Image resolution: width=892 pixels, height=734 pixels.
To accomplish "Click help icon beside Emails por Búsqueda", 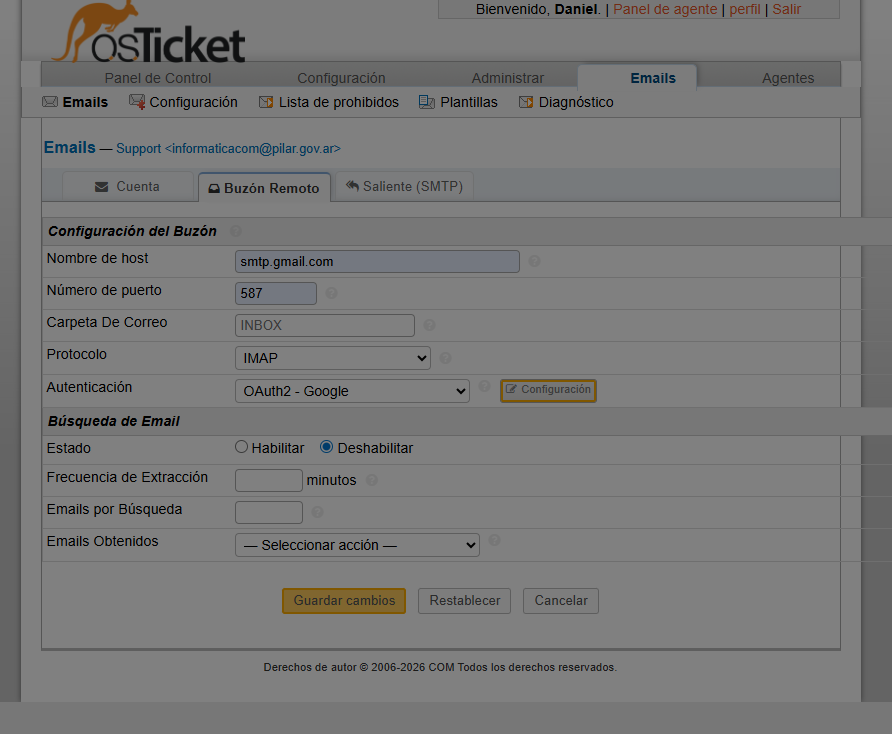I will (317, 512).
